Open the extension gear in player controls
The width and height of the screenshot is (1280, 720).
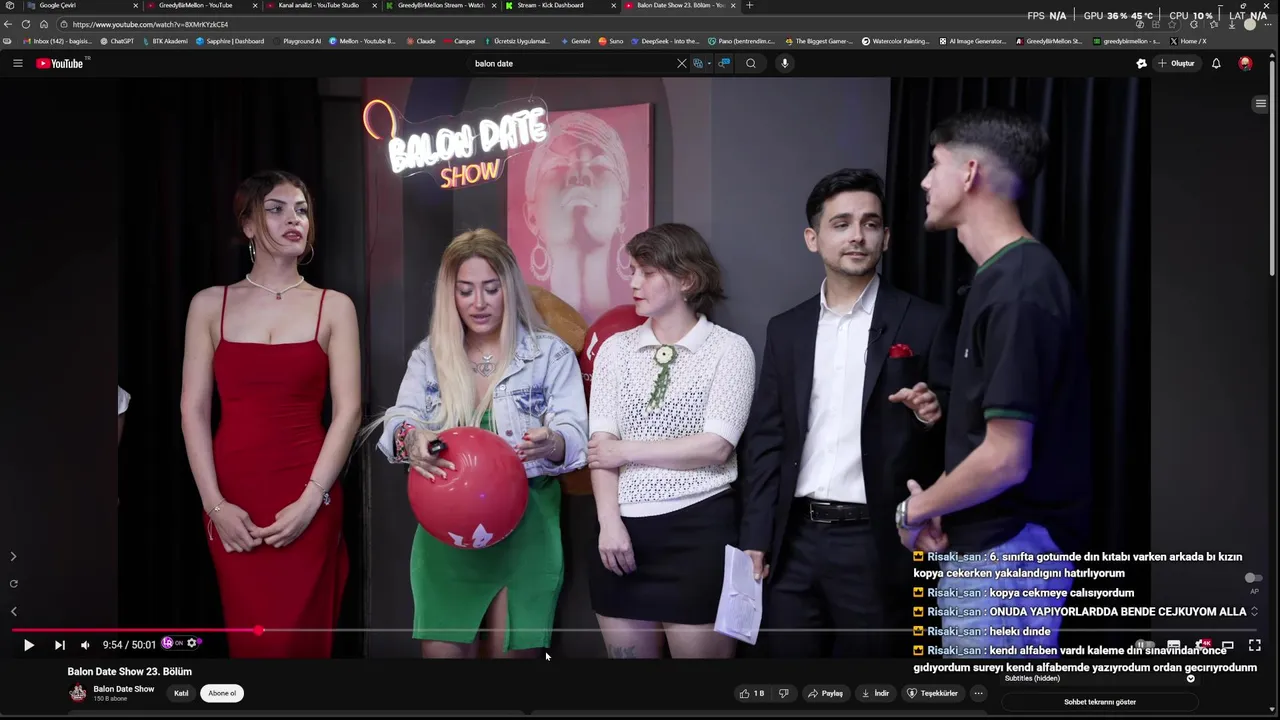tap(192, 643)
